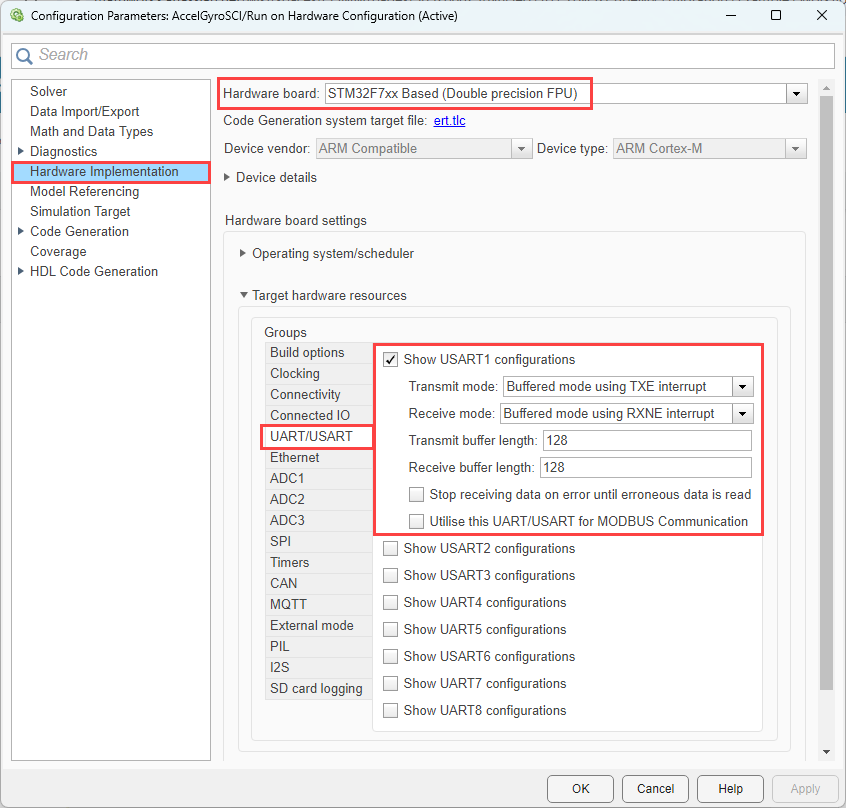Image resolution: width=846 pixels, height=808 pixels.
Task: Open the Receive mode dropdown
Action: click(742, 413)
